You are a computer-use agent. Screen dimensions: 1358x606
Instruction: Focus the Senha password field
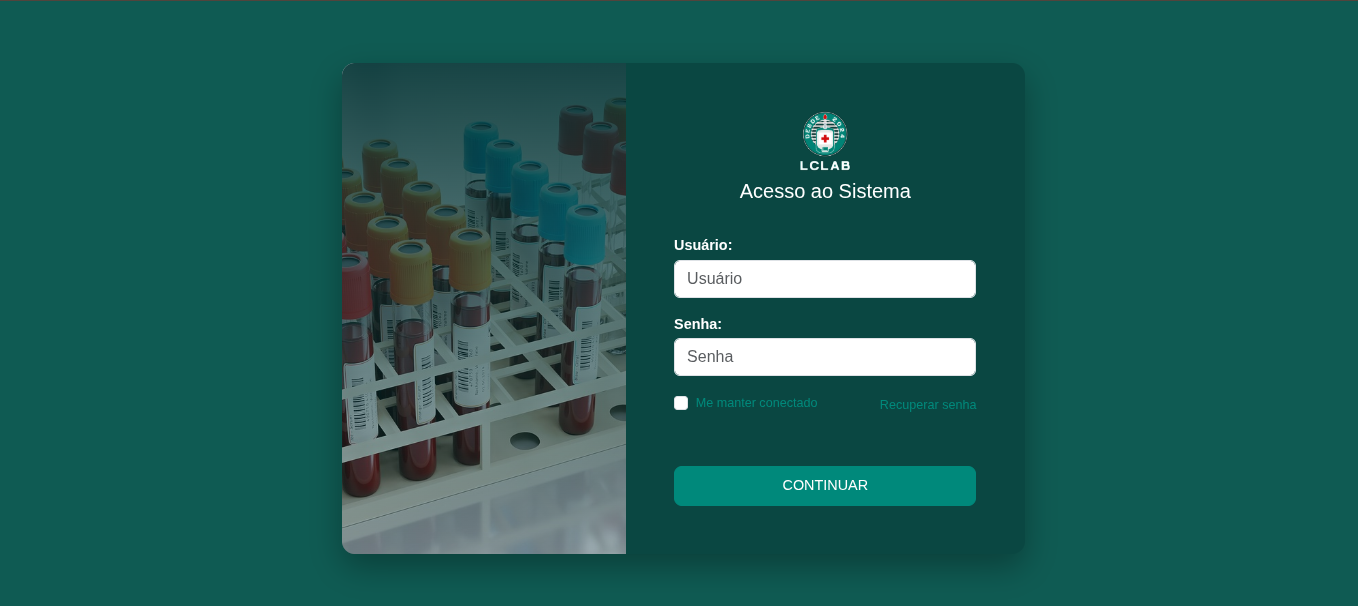[x=825, y=357]
